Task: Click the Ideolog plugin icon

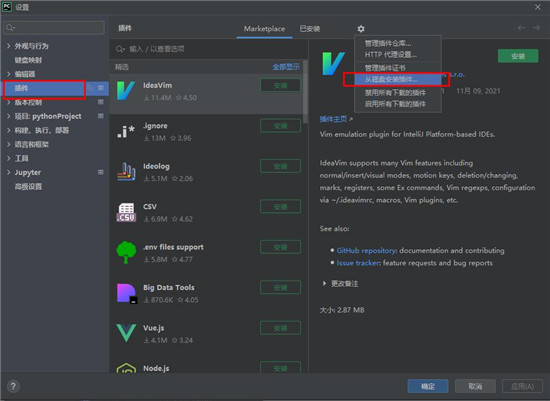Action: (126, 172)
